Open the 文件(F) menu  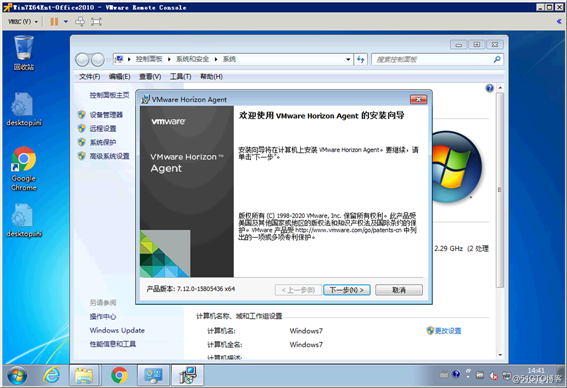89,77
